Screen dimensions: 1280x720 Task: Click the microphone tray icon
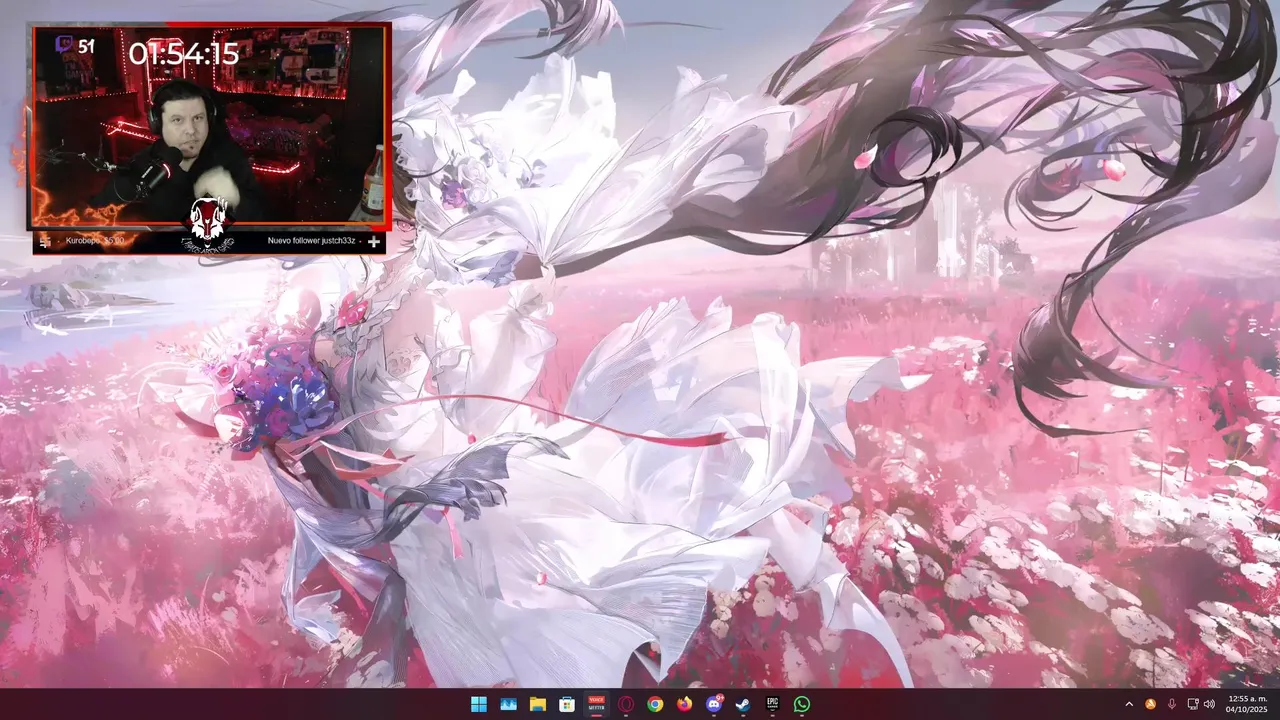click(1171, 704)
